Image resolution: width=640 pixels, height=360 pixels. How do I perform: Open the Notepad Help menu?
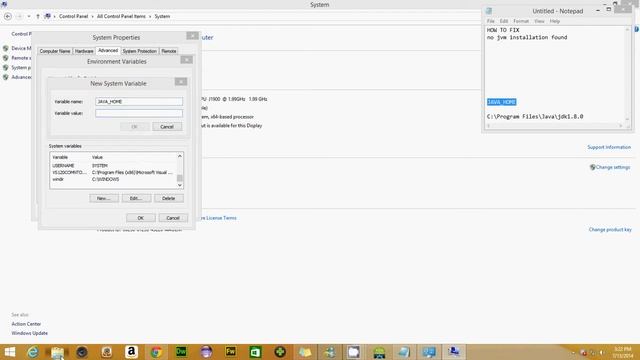pos(555,21)
